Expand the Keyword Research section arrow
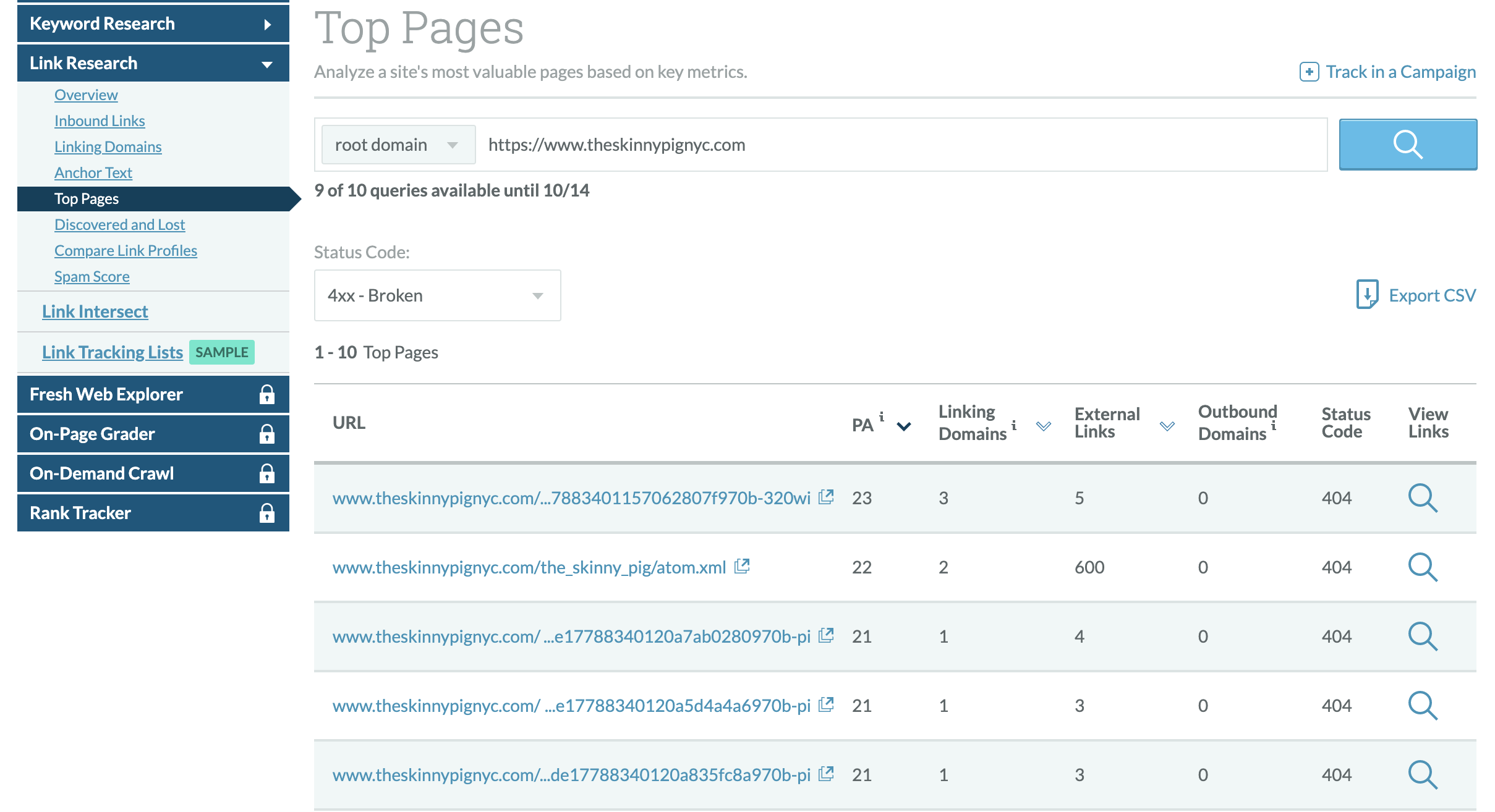This screenshot has width=1495, height=812. click(x=268, y=25)
